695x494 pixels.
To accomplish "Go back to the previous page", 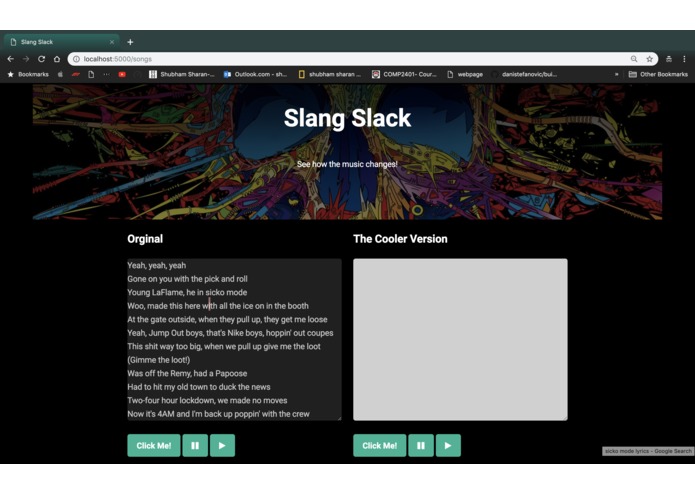I will point(11,59).
